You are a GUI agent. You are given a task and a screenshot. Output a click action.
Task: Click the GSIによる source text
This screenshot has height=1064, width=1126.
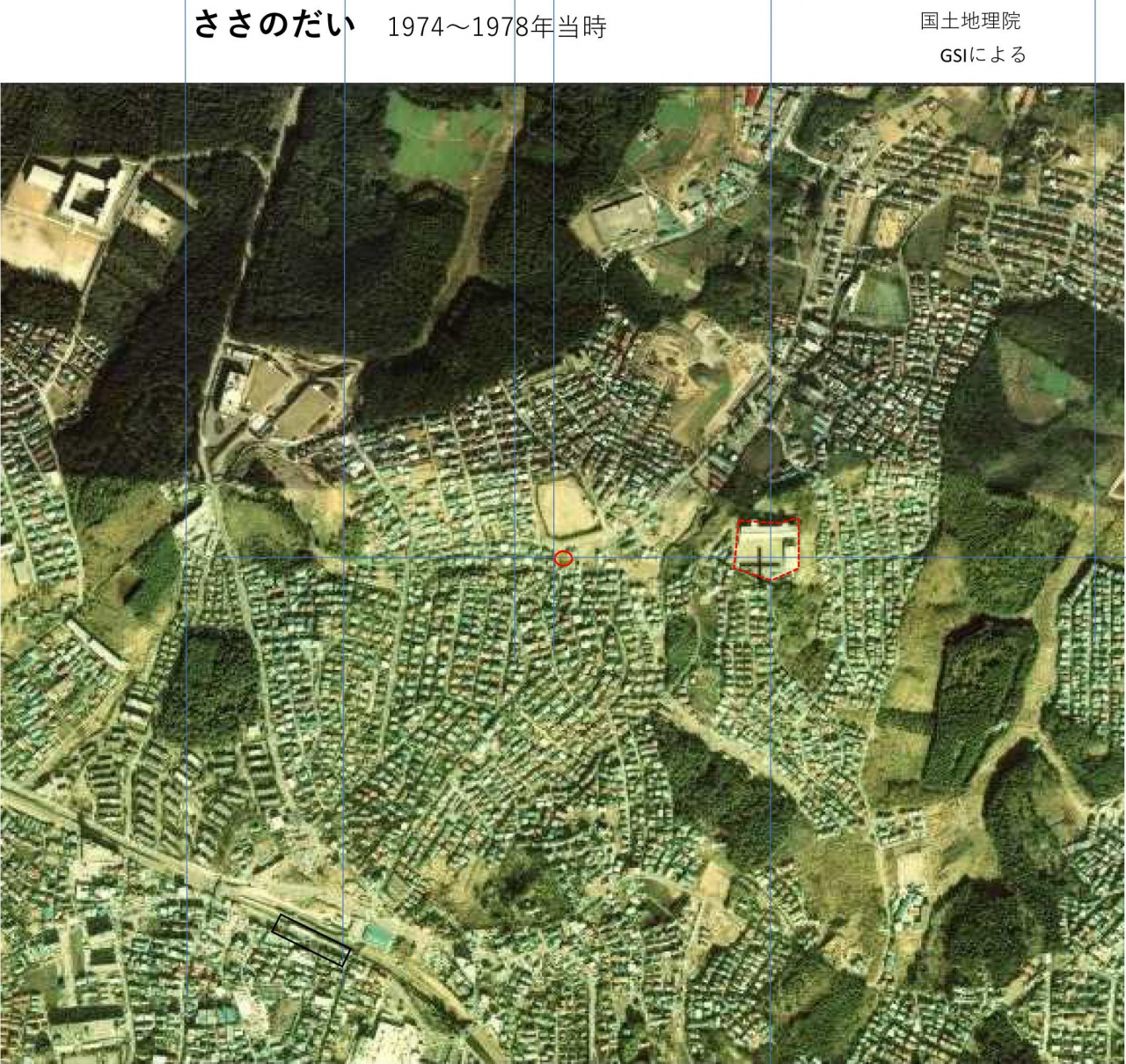click(x=983, y=55)
